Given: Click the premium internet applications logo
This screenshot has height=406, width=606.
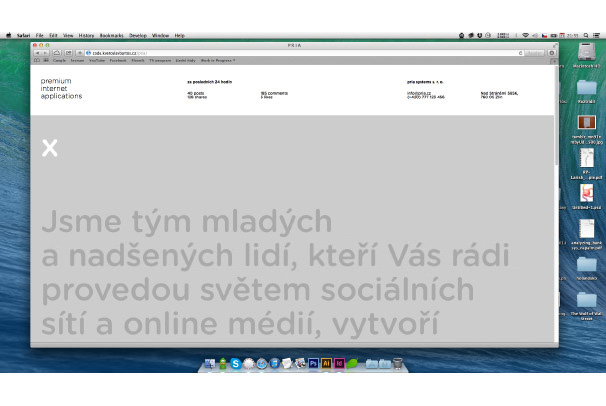Looking at the screenshot, I should click(61, 88).
